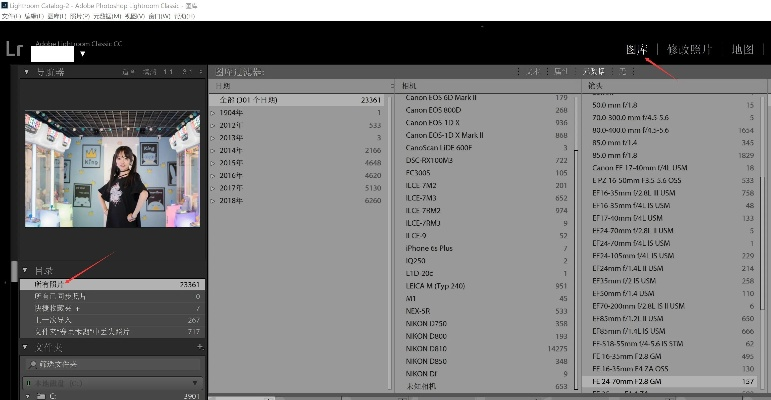The image size is (771, 400).
Task: Select the 2017年 date row
Action: point(297,188)
